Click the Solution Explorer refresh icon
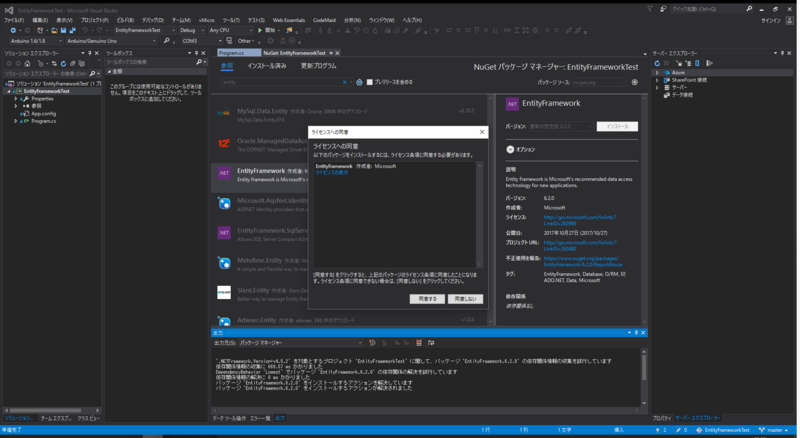Screen dimensions: 800x438 pos(63,64)
